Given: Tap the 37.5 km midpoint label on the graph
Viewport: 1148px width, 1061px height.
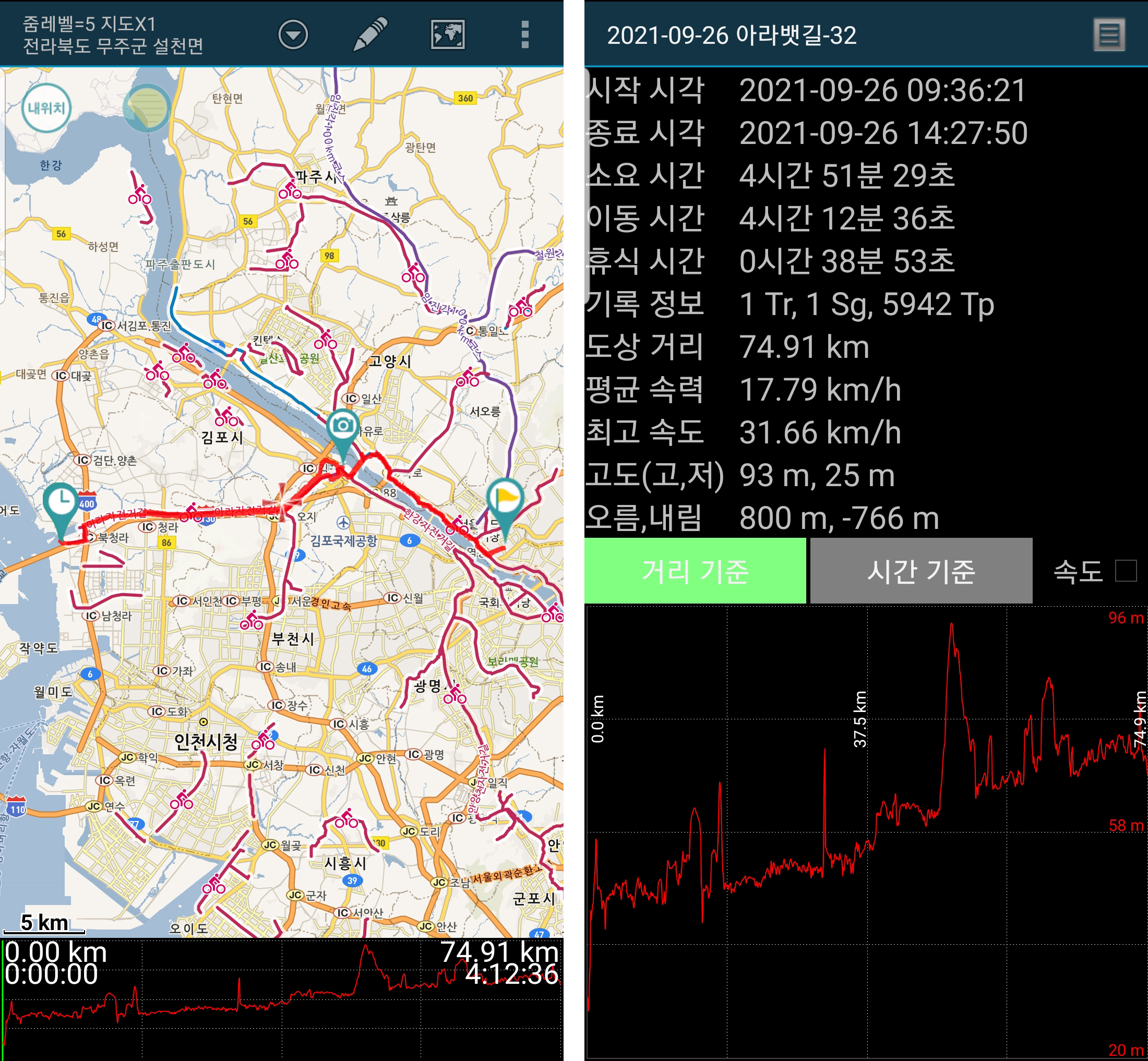Looking at the screenshot, I should [860, 719].
